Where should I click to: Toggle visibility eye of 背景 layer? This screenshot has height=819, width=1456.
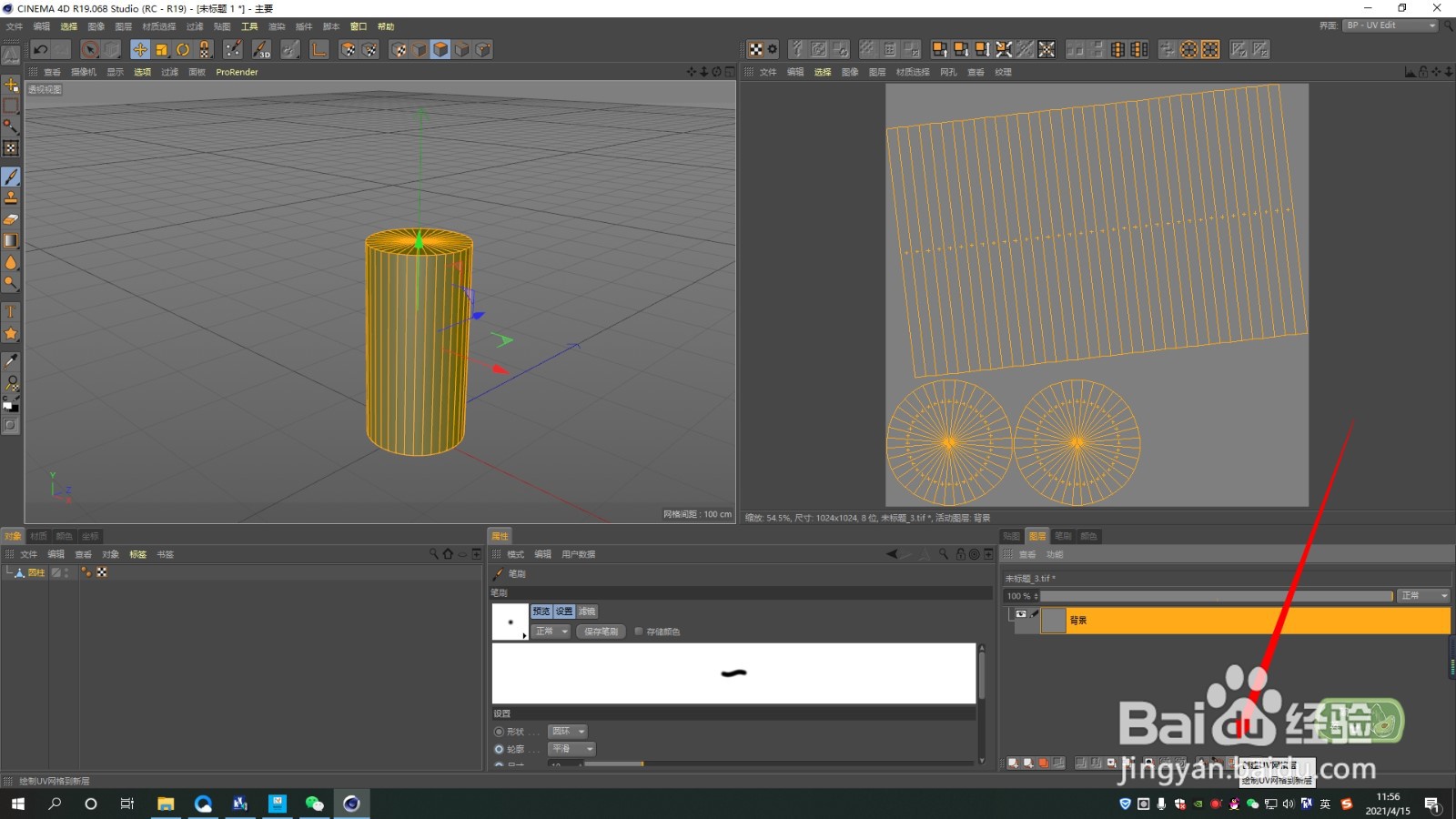click(x=1021, y=614)
